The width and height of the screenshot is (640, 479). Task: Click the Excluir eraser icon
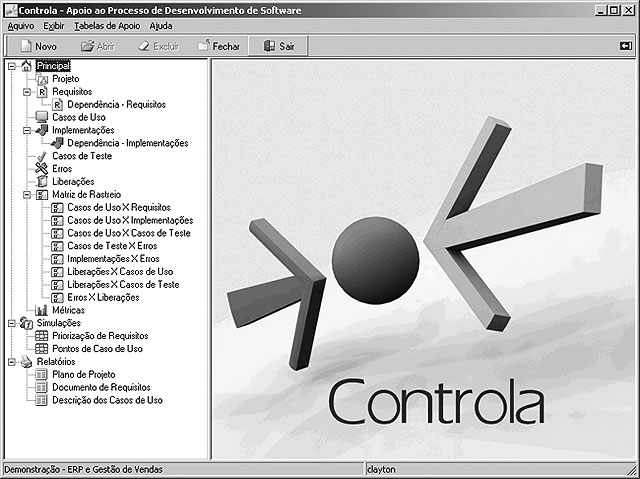[144, 46]
